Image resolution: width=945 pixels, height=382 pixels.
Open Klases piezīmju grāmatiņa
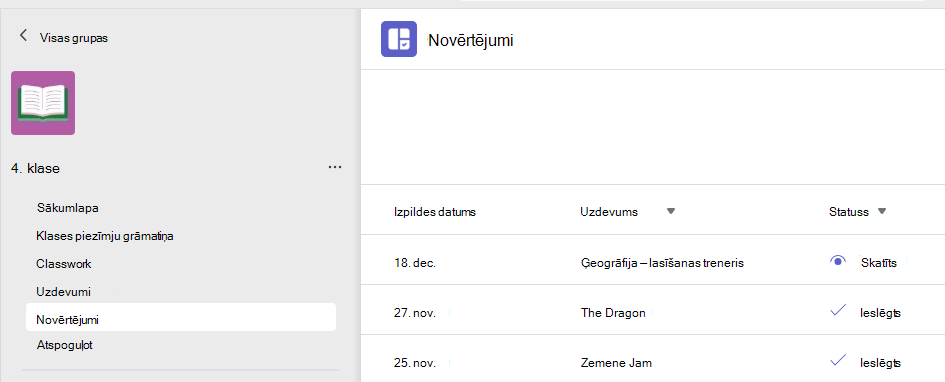tap(105, 236)
